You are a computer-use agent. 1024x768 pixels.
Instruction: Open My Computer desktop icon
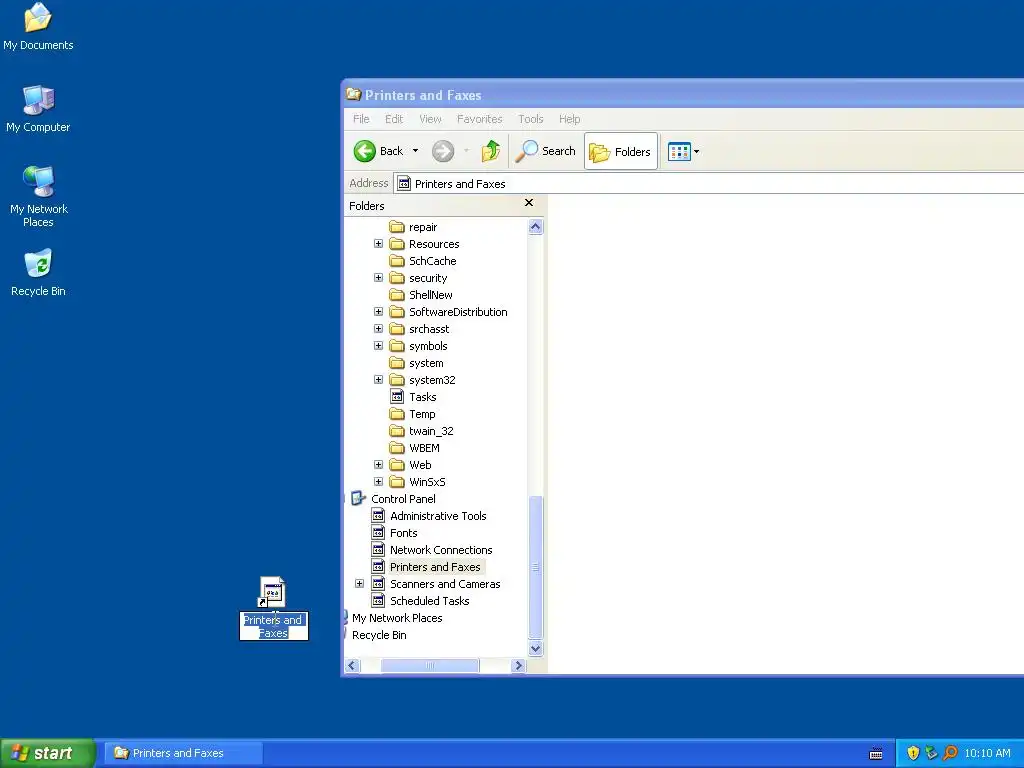38,108
